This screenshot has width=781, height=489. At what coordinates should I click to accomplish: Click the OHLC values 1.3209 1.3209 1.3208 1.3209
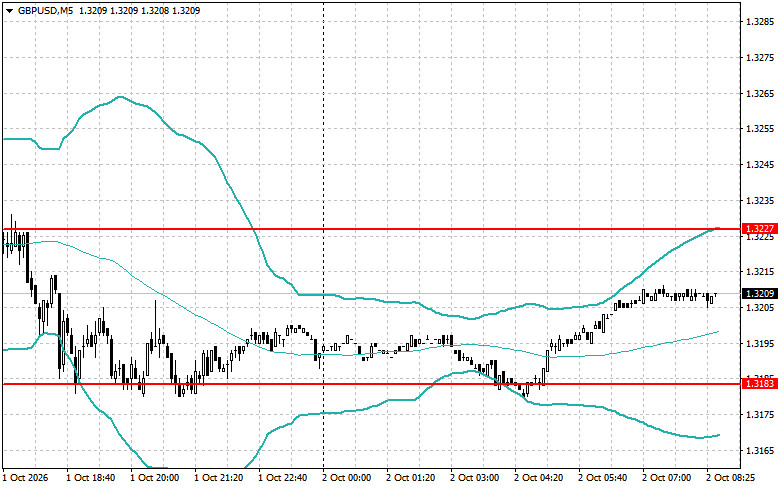139,10
